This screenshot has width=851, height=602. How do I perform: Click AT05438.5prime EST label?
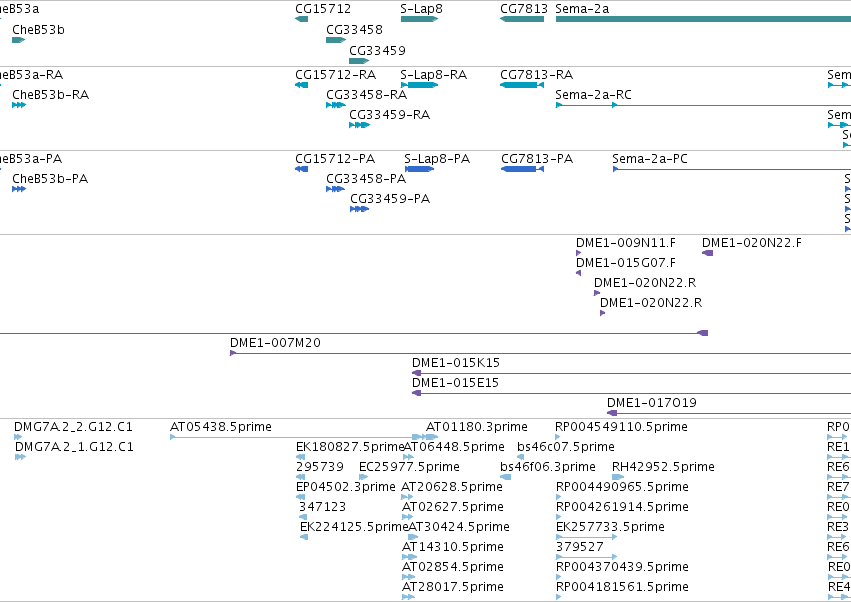tap(221, 427)
